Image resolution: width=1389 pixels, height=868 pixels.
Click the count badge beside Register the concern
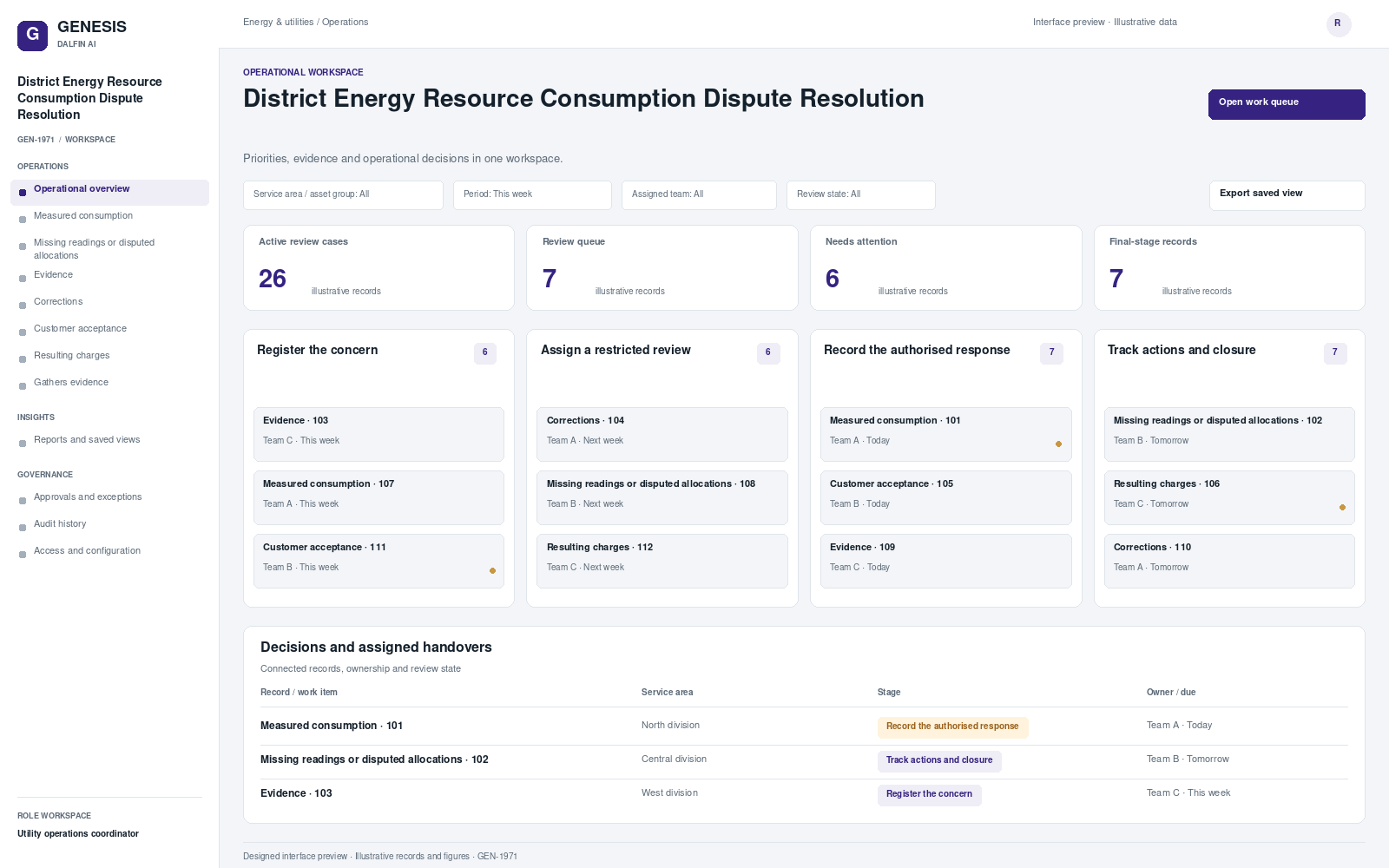484,352
